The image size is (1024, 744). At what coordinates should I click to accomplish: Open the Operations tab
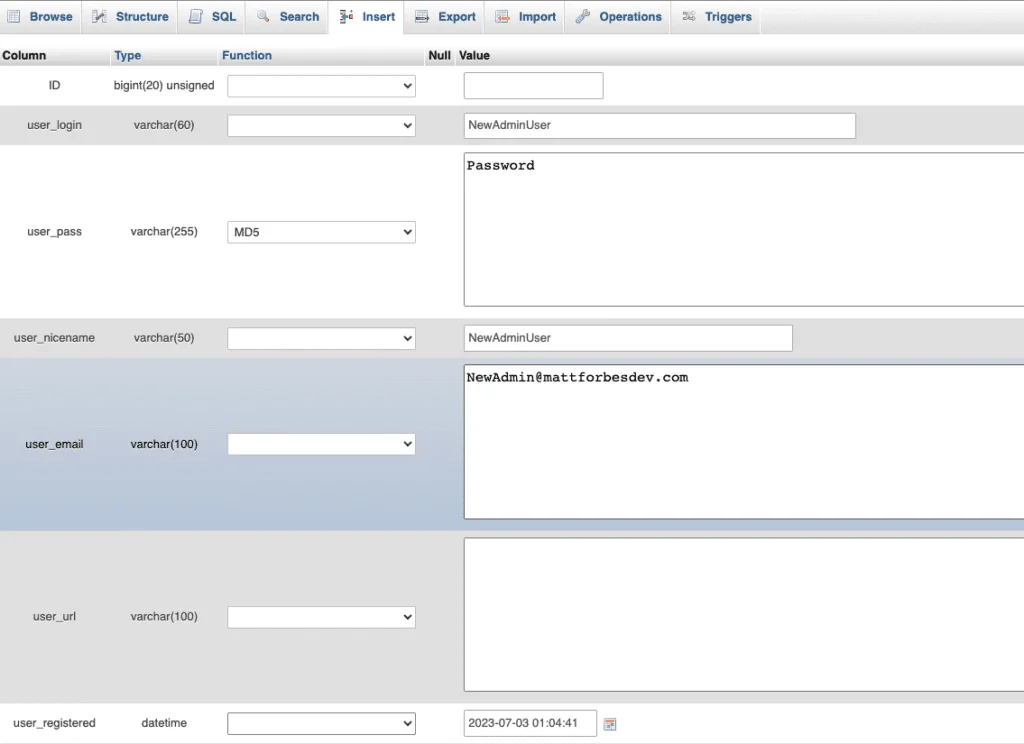[x=625, y=16]
